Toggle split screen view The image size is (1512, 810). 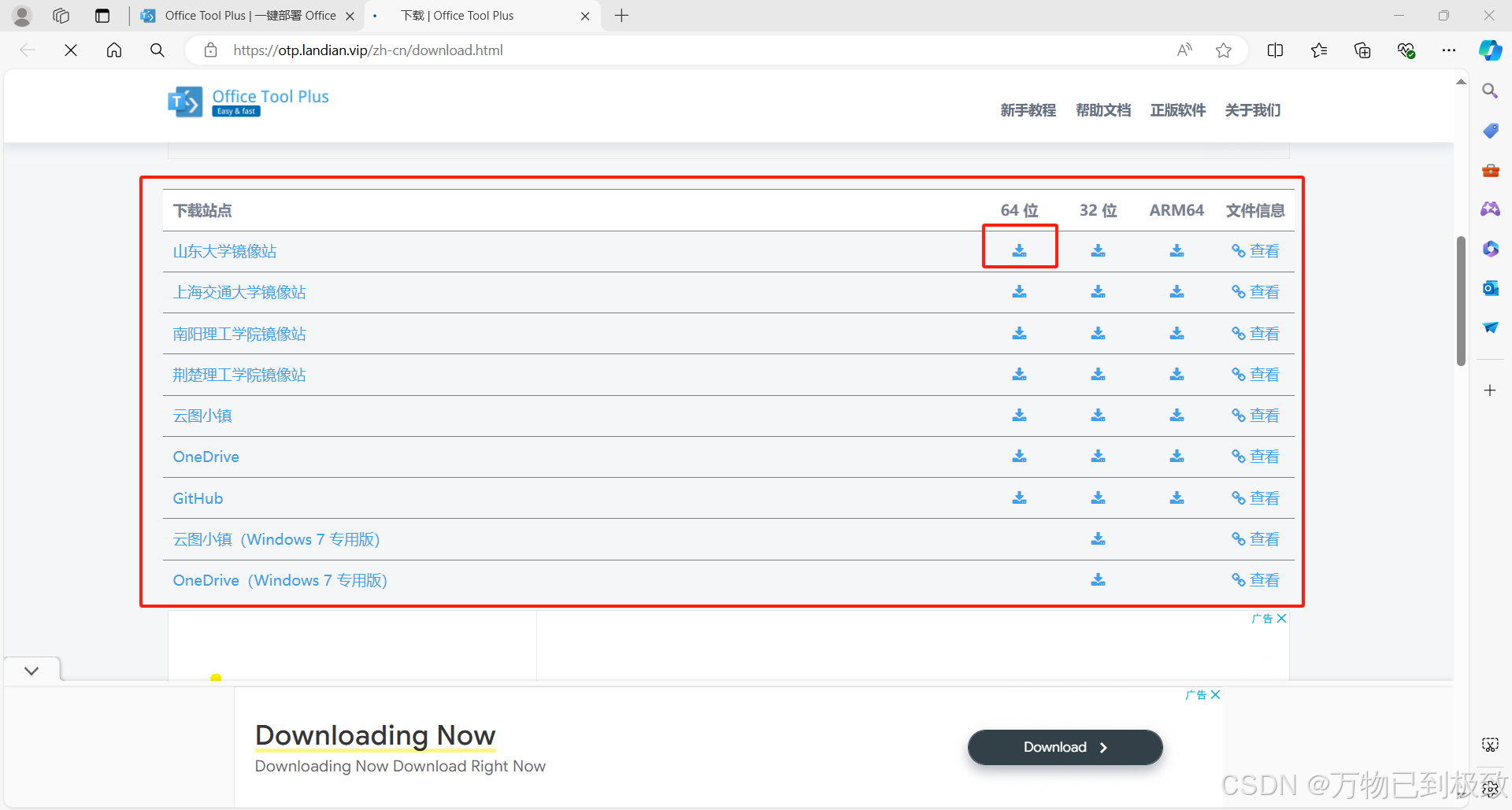[1275, 50]
